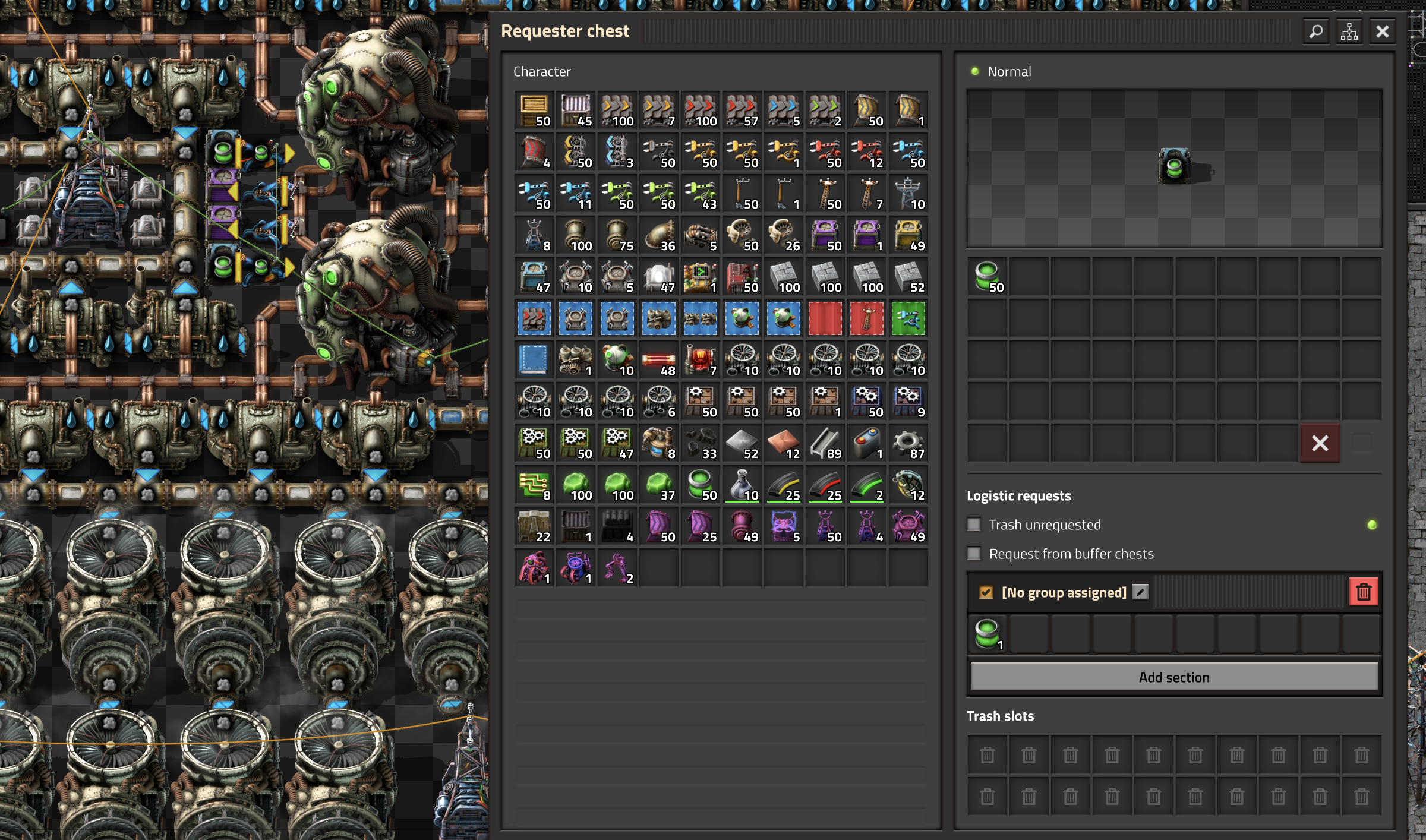Image resolution: width=1426 pixels, height=840 pixels.
Task: Pick the purple legged item stack of 2
Action: pyautogui.click(x=617, y=568)
